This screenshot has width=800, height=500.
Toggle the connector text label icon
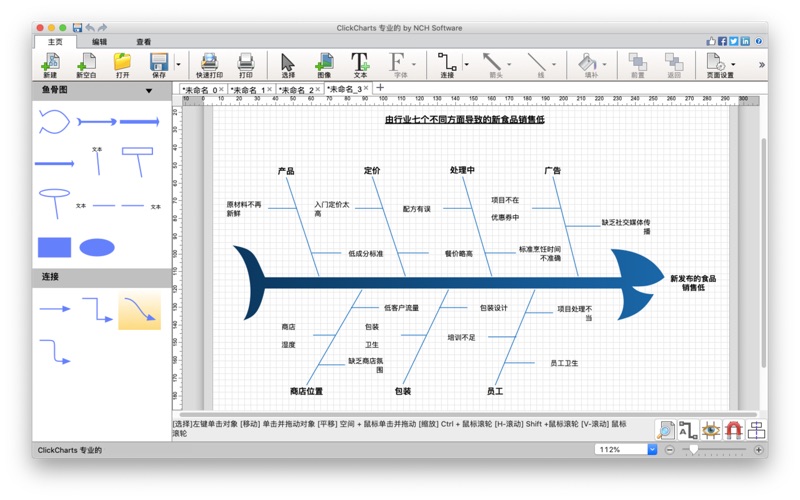[x=688, y=430]
